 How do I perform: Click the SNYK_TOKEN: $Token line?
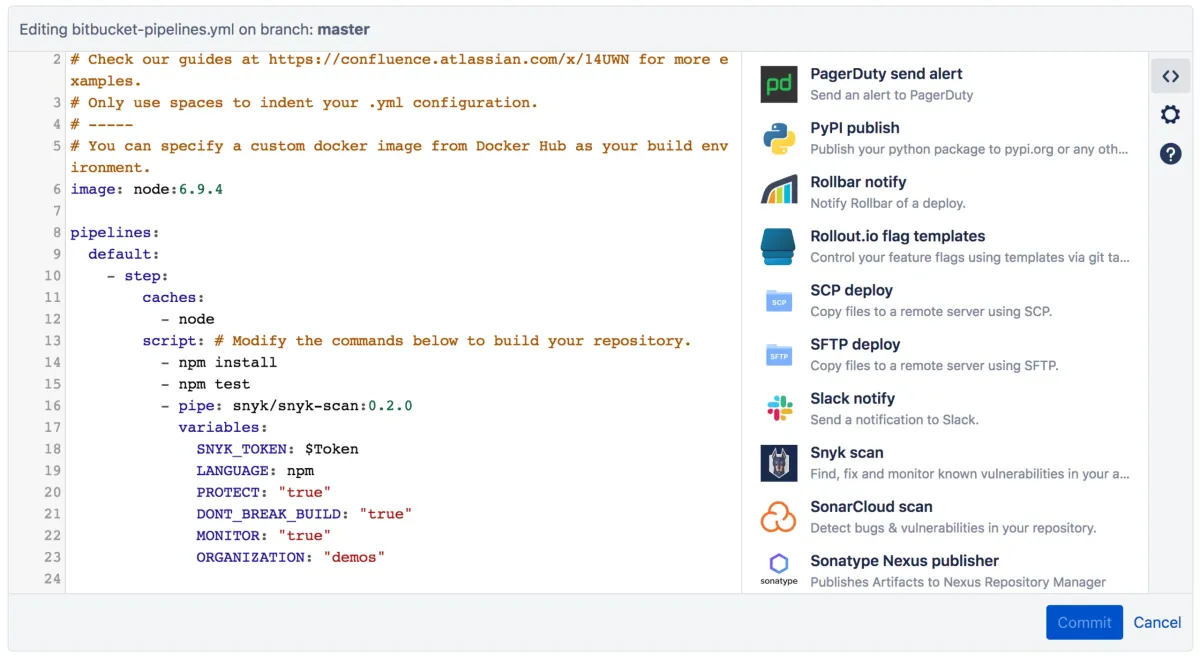tap(277, 449)
